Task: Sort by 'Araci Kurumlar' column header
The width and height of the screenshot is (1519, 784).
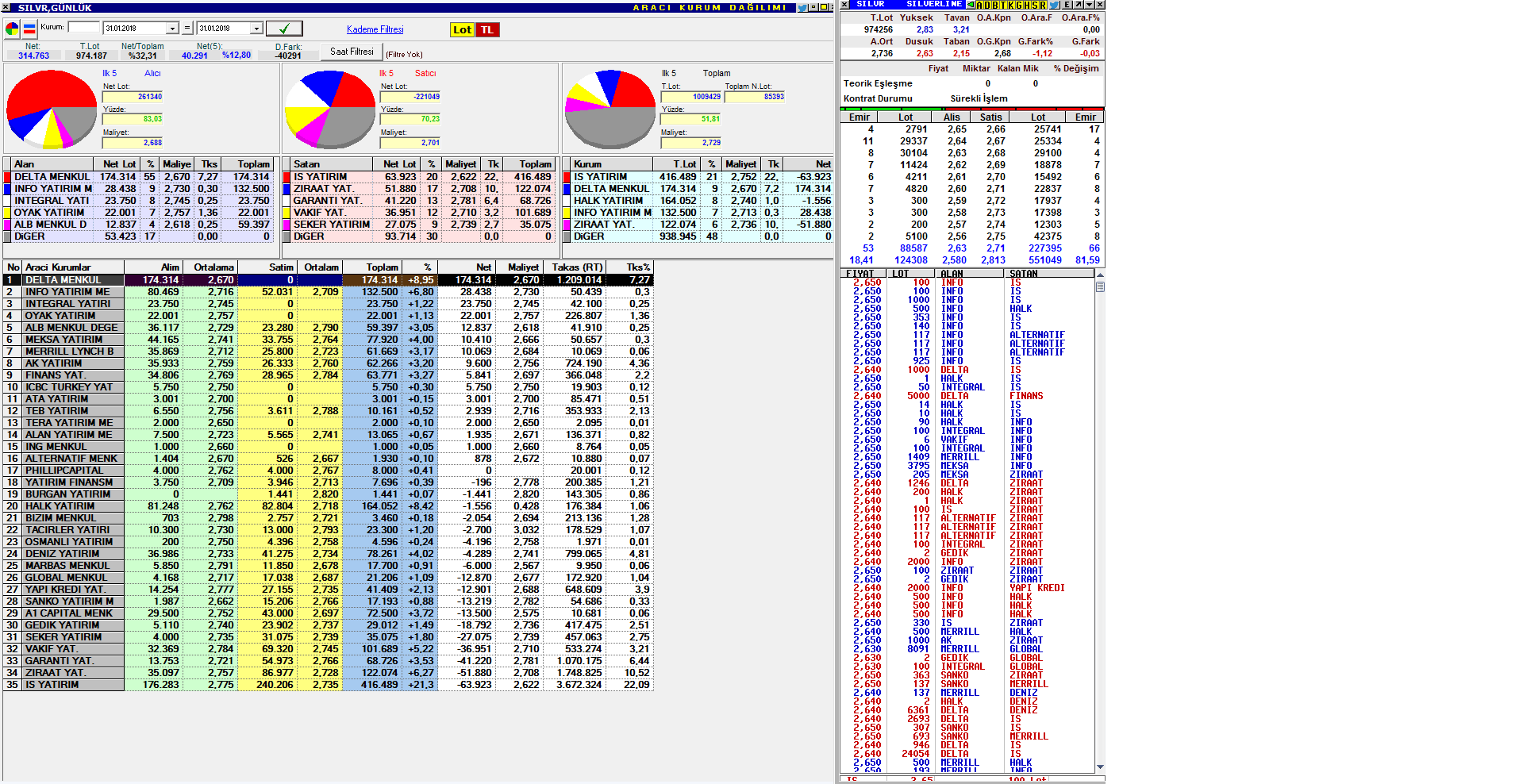Action: (x=73, y=267)
